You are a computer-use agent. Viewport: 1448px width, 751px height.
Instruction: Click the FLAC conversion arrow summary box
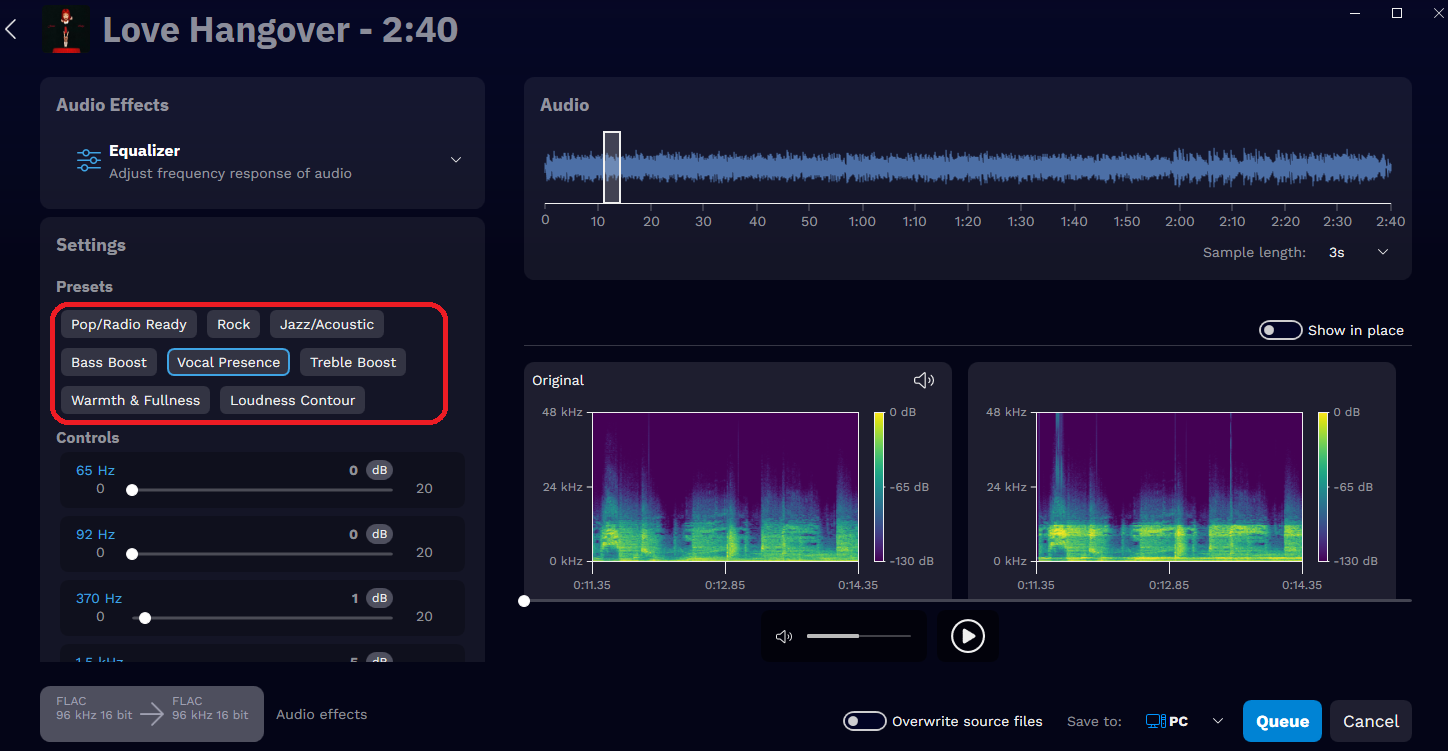[151, 713]
